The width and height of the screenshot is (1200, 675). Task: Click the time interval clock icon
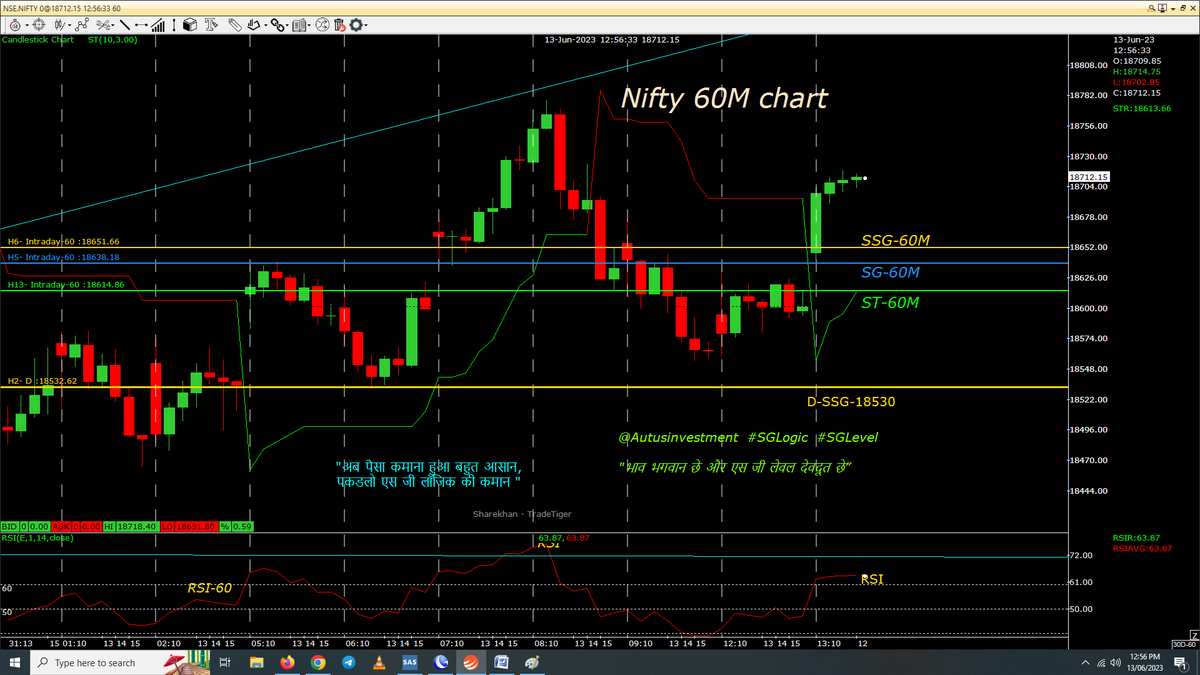15,25
